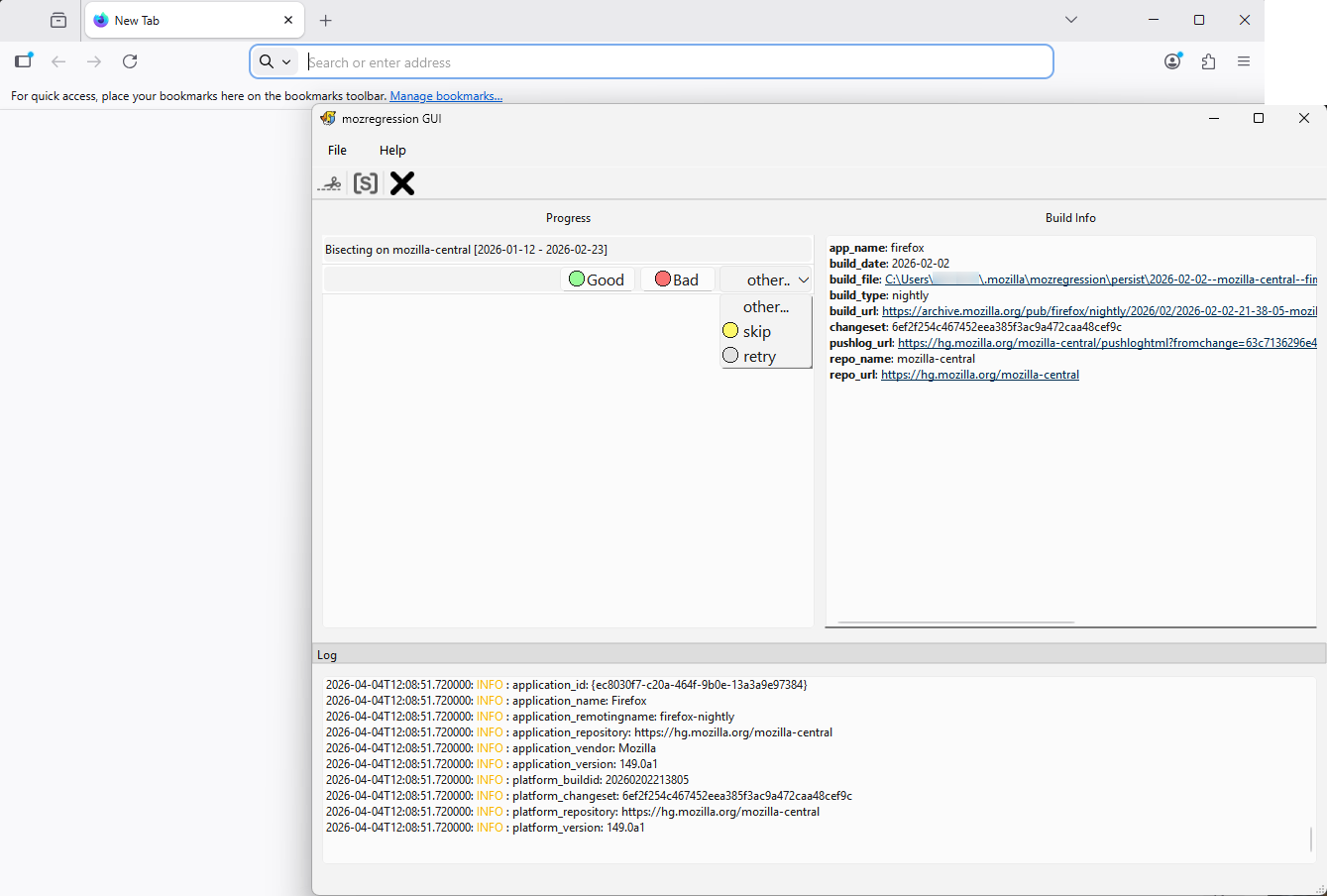
Task: Mark the build as Bad
Action: pyautogui.click(x=677, y=280)
